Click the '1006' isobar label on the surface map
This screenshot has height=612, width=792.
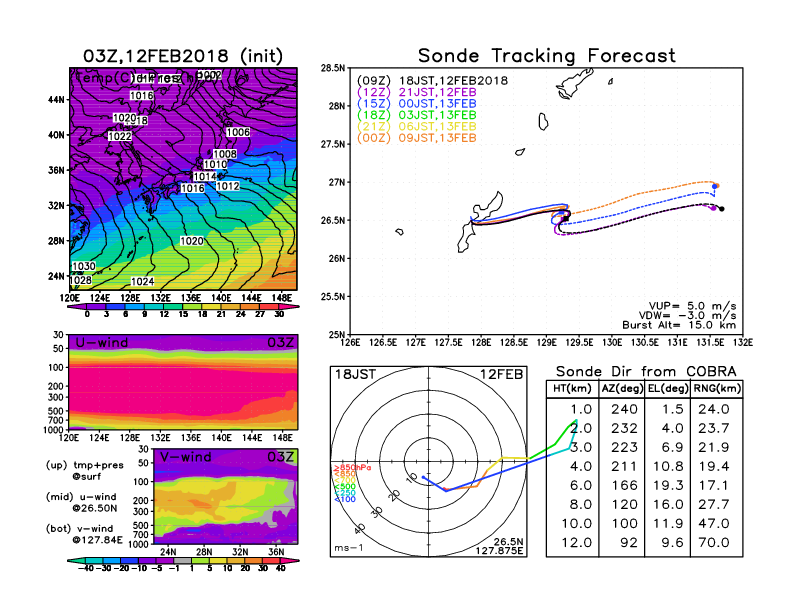(238, 132)
